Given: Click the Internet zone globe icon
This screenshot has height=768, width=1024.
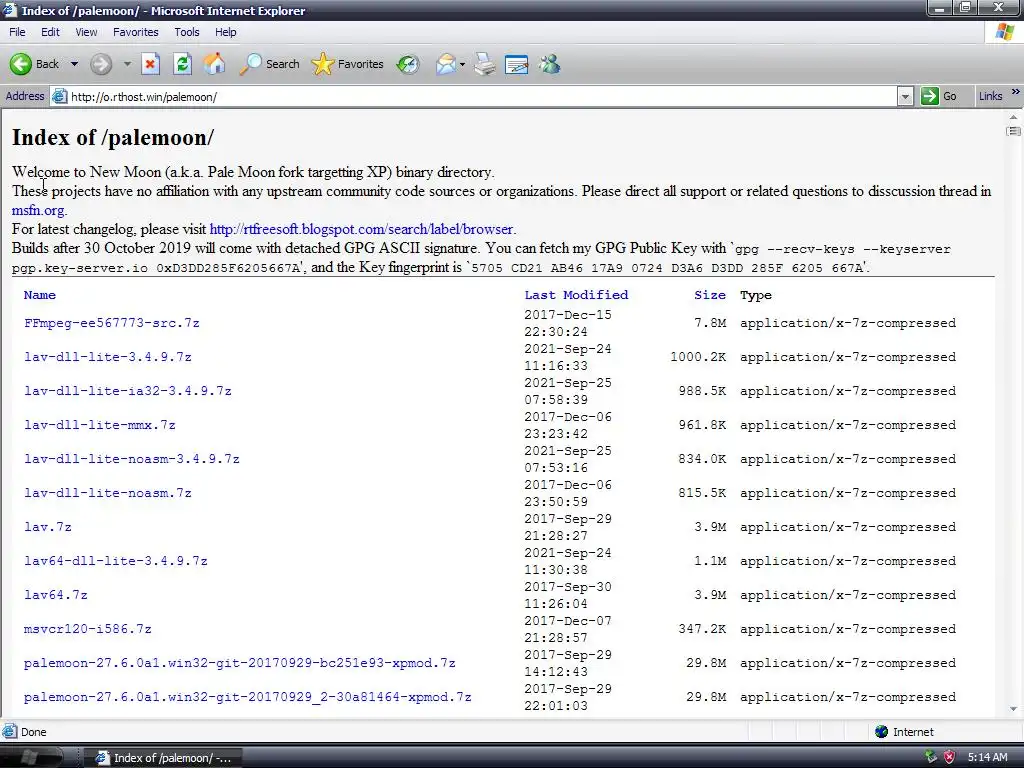Looking at the screenshot, I should [882, 732].
